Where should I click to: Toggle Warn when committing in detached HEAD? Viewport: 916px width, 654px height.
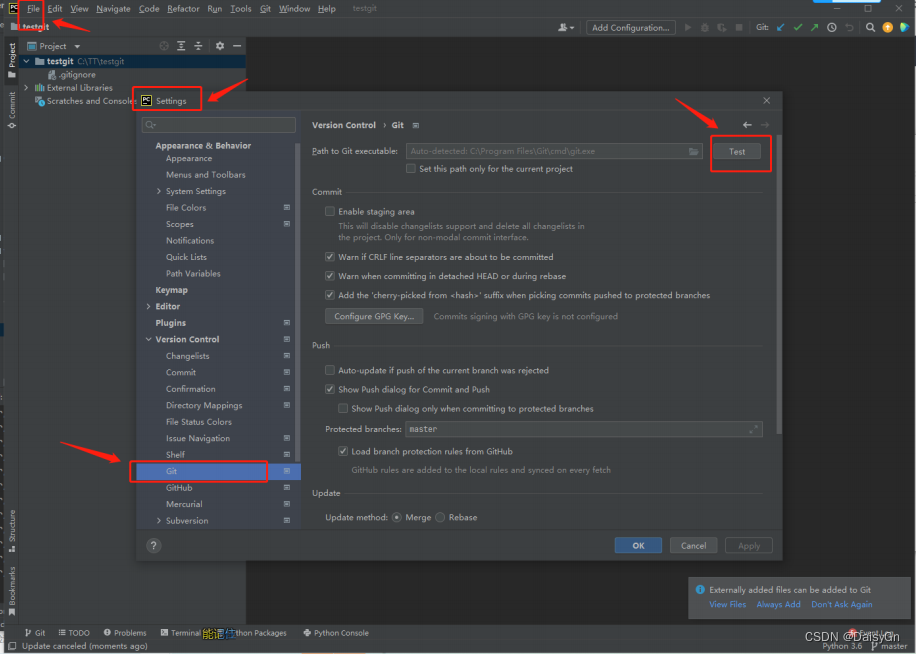click(330, 276)
